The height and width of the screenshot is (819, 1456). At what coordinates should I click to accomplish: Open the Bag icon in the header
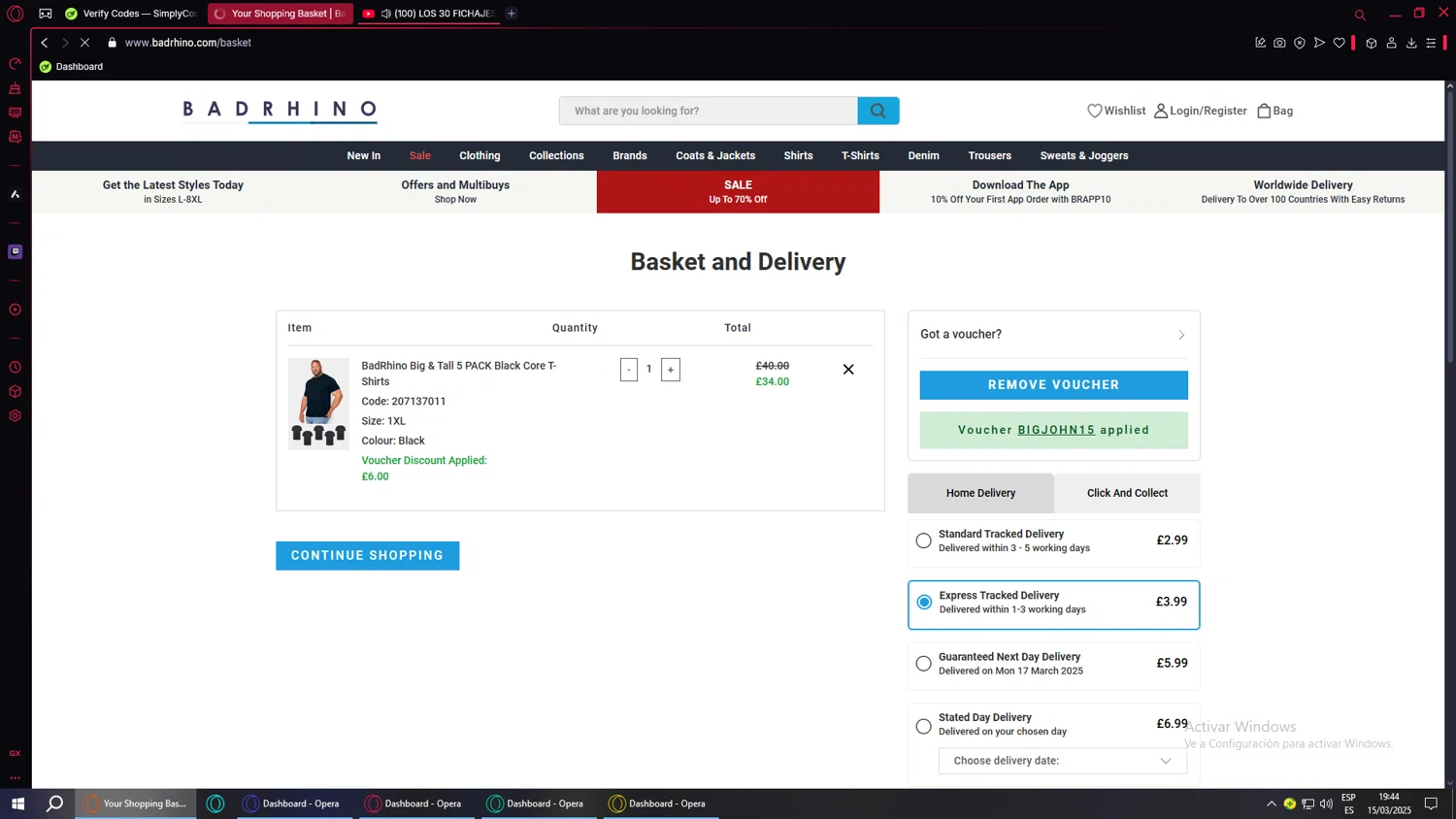click(x=1274, y=111)
